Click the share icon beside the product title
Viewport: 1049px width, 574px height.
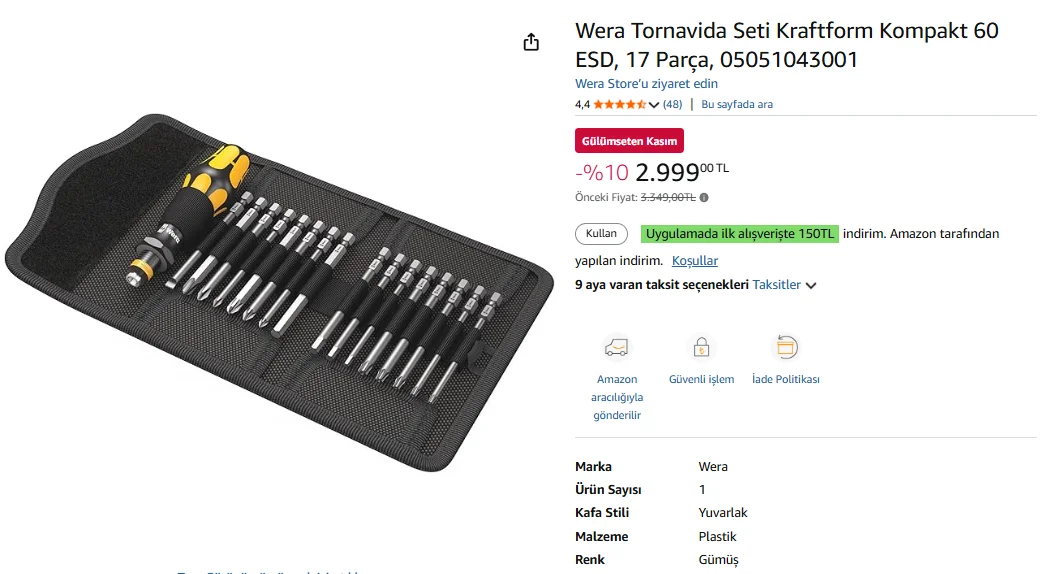pos(531,42)
